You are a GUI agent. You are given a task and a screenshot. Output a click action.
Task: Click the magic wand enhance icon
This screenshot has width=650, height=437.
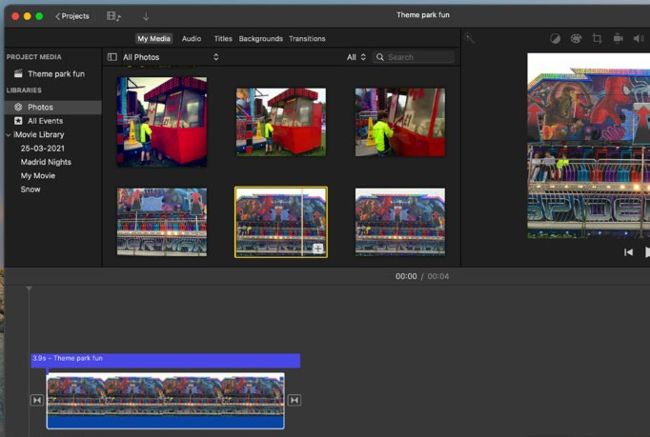(470, 38)
